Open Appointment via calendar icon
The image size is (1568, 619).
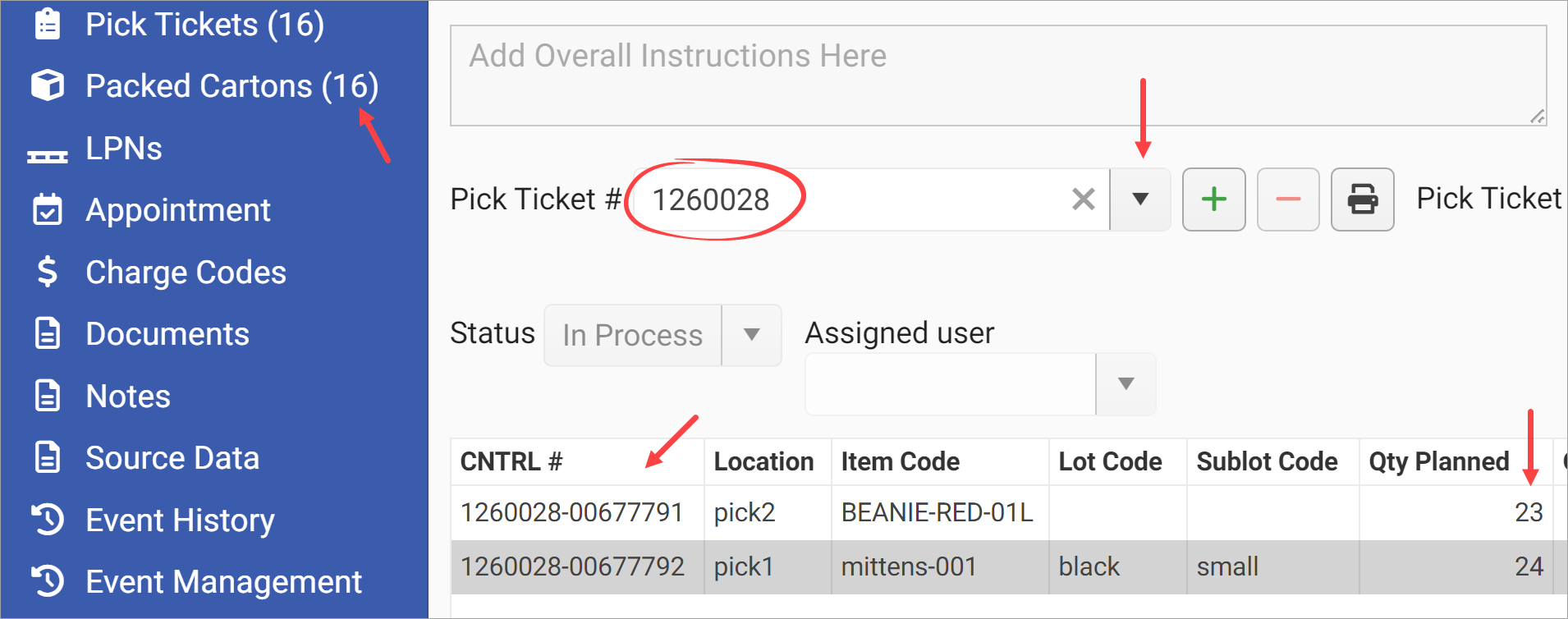(x=47, y=210)
